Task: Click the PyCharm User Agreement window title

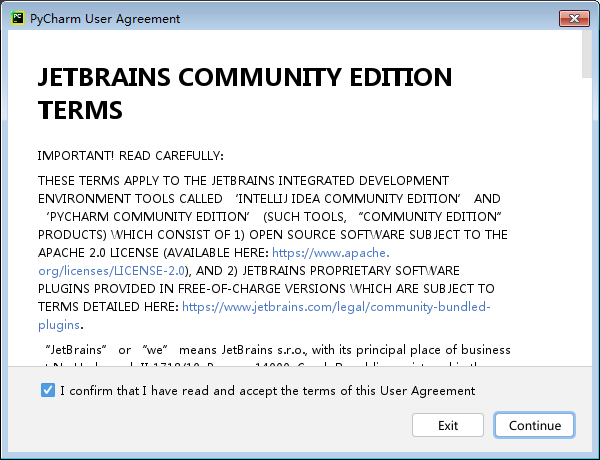Action: [105, 19]
